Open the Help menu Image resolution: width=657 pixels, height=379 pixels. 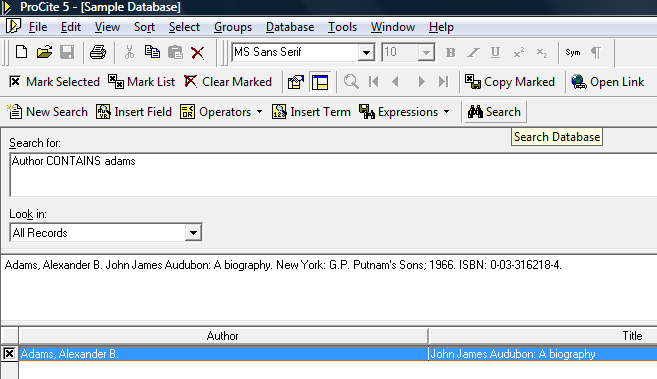[x=441, y=27]
